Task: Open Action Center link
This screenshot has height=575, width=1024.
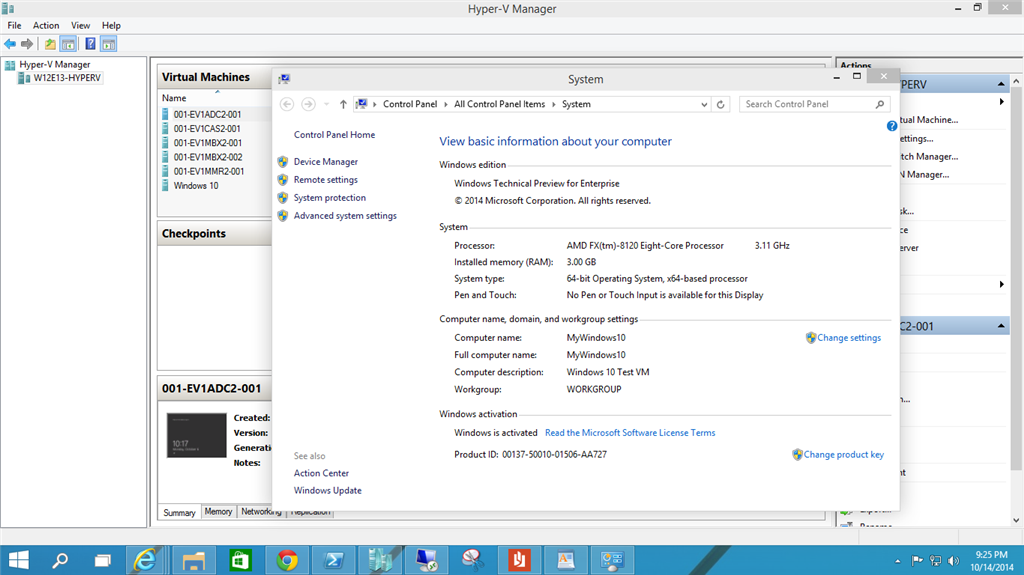Action: [321, 473]
